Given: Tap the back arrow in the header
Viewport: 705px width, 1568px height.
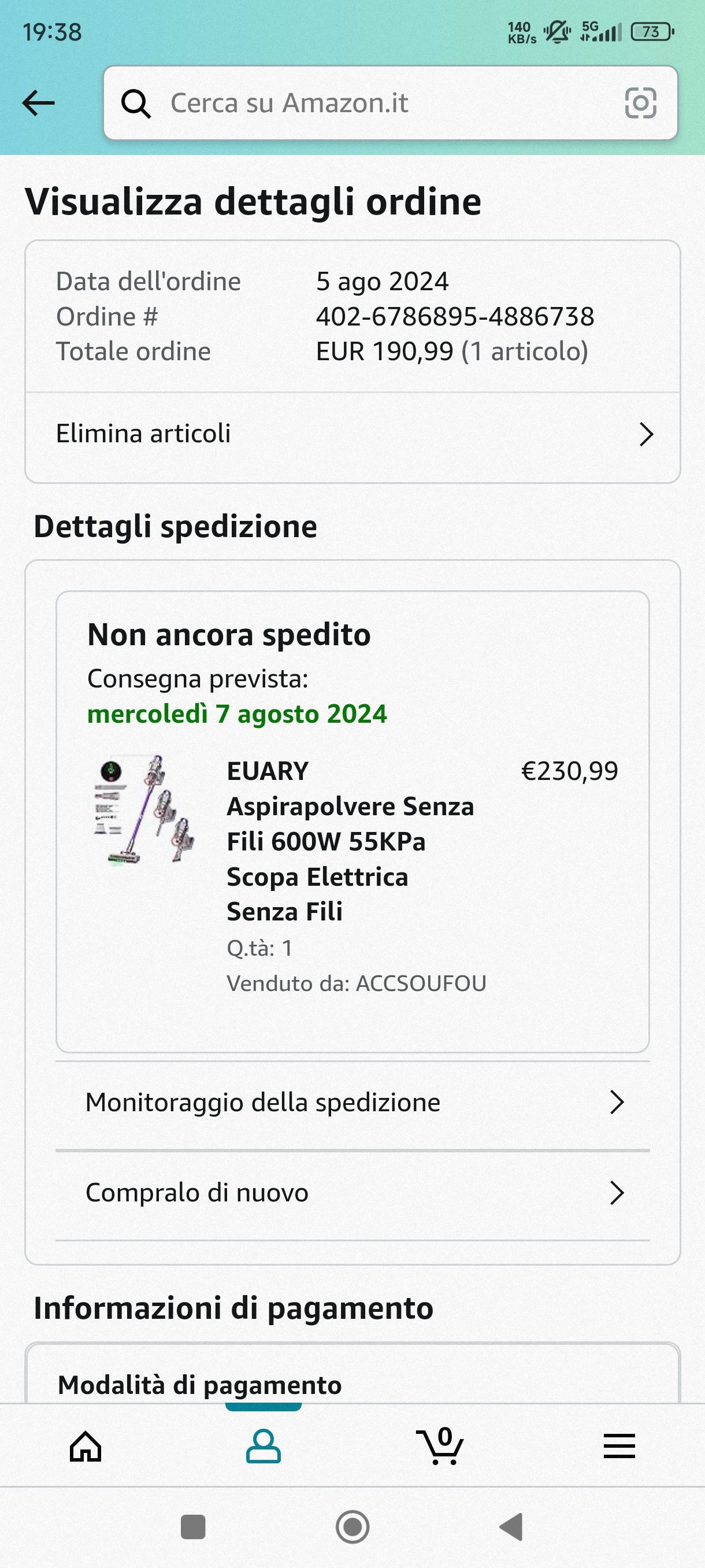Looking at the screenshot, I should click(38, 103).
